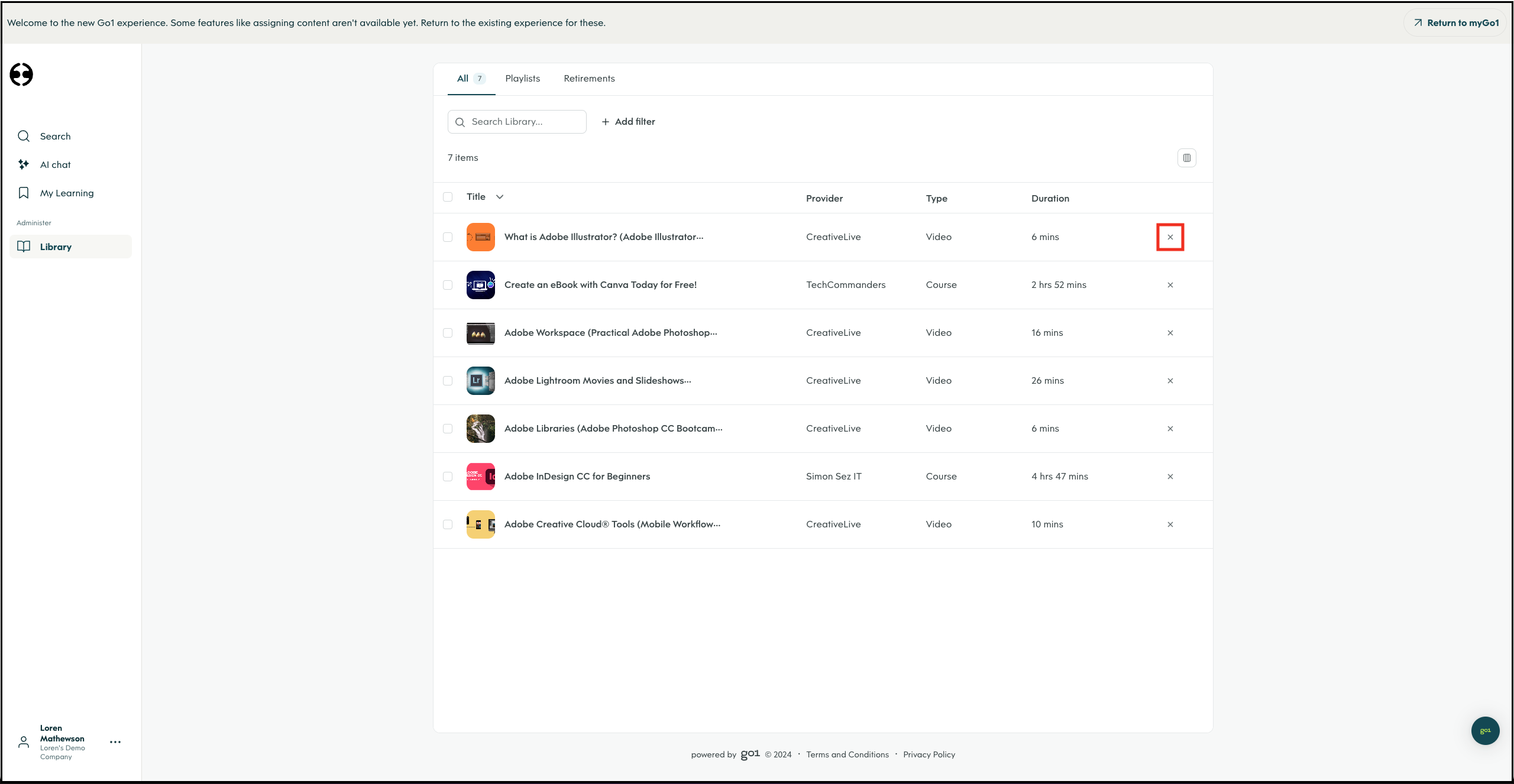The image size is (1514, 784).
Task: Click Return to myGo1 button
Action: pos(1456,23)
